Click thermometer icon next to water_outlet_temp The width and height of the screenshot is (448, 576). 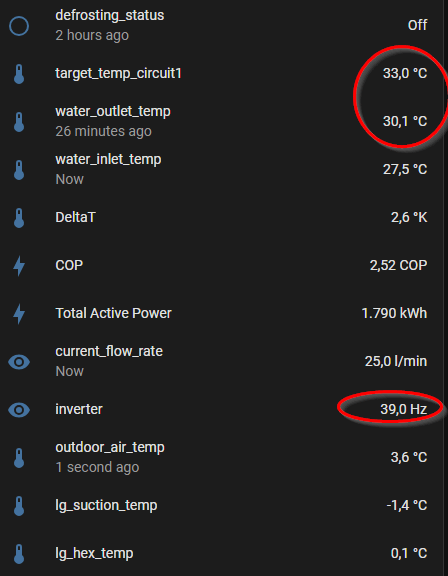click(x=19, y=122)
